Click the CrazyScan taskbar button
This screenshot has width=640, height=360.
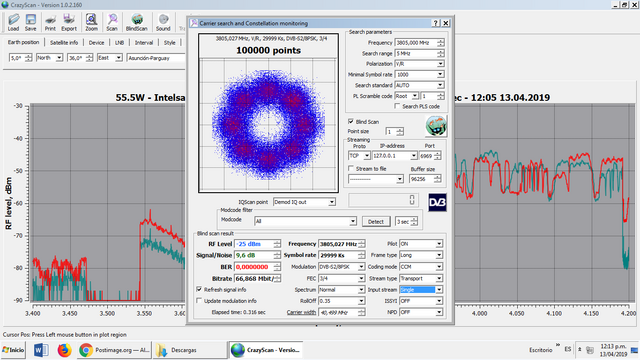click(x=266, y=350)
